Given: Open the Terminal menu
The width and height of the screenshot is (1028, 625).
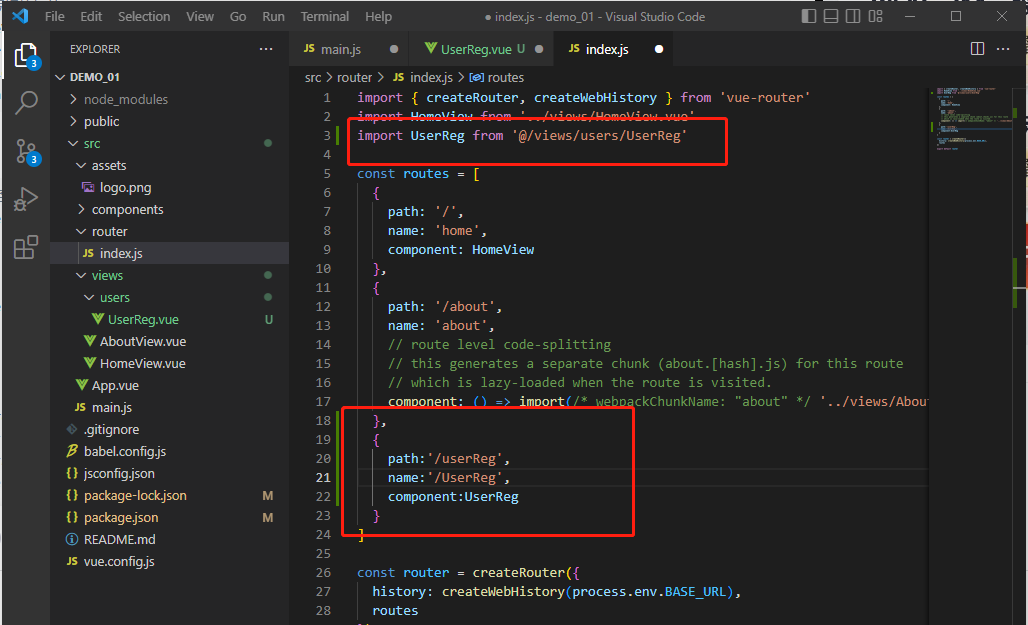Looking at the screenshot, I should [x=325, y=17].
